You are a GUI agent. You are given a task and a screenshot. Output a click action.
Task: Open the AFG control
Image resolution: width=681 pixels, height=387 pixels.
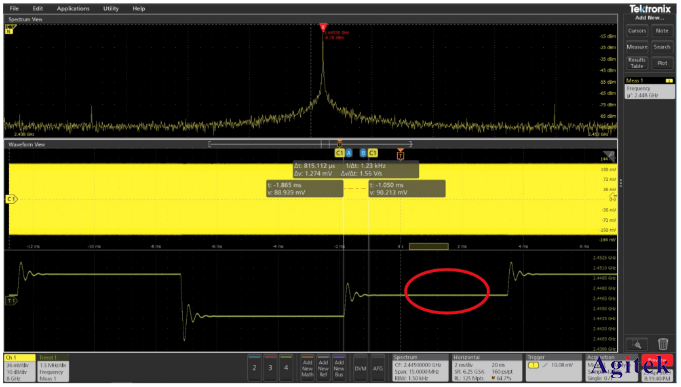(378, 368)
